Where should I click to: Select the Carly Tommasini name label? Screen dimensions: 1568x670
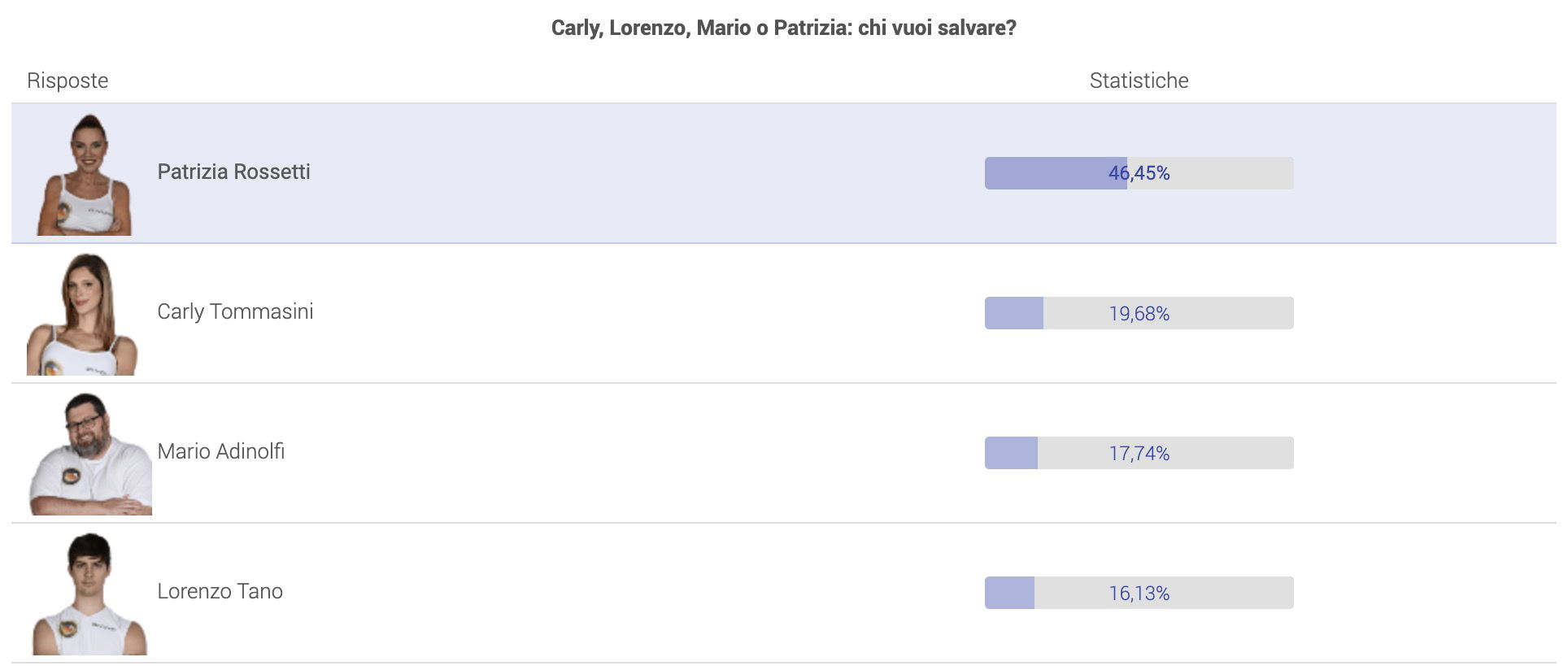click(x=235, y=311)
